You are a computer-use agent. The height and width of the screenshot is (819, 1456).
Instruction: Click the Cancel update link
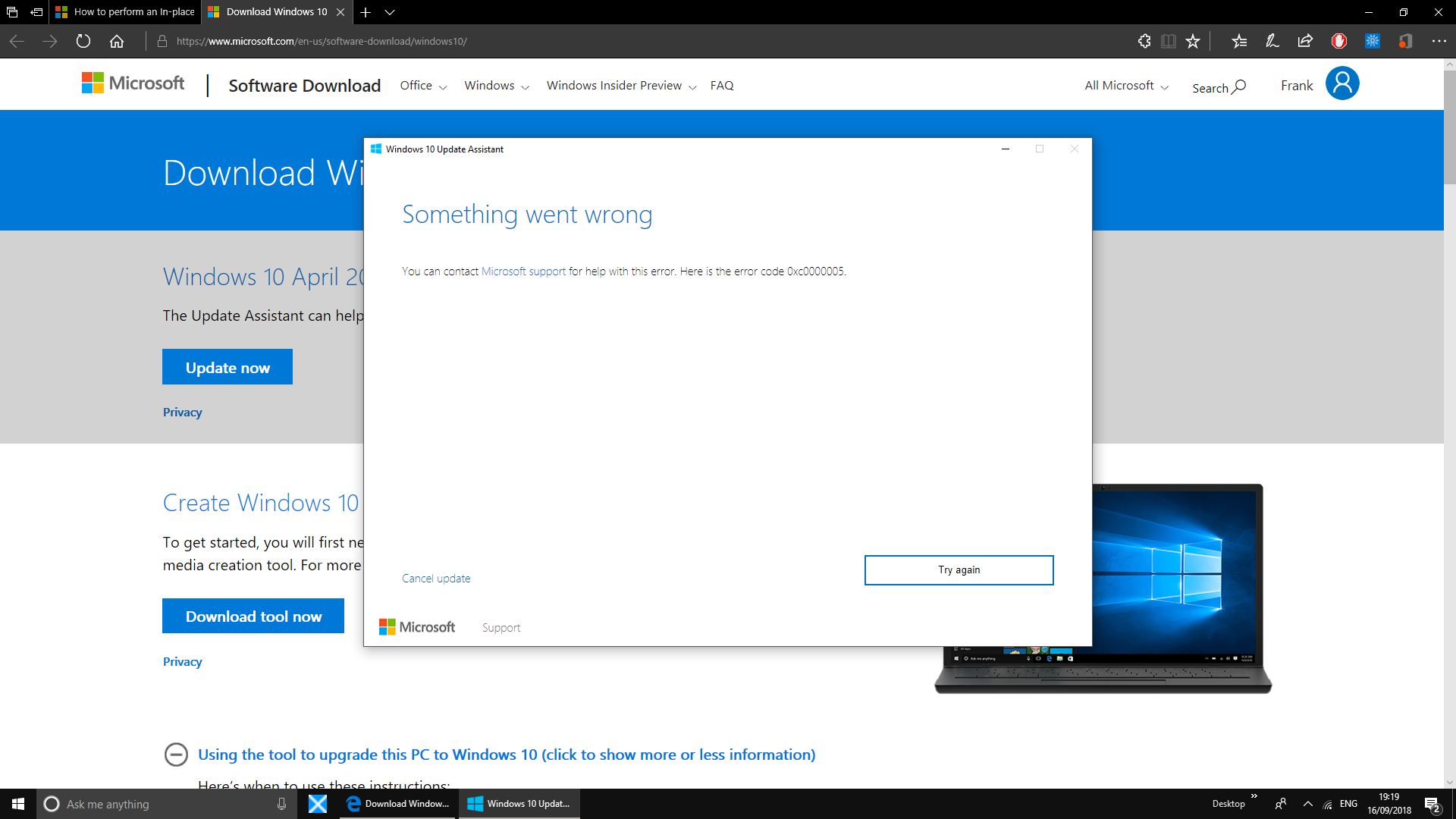click(435, 578)
